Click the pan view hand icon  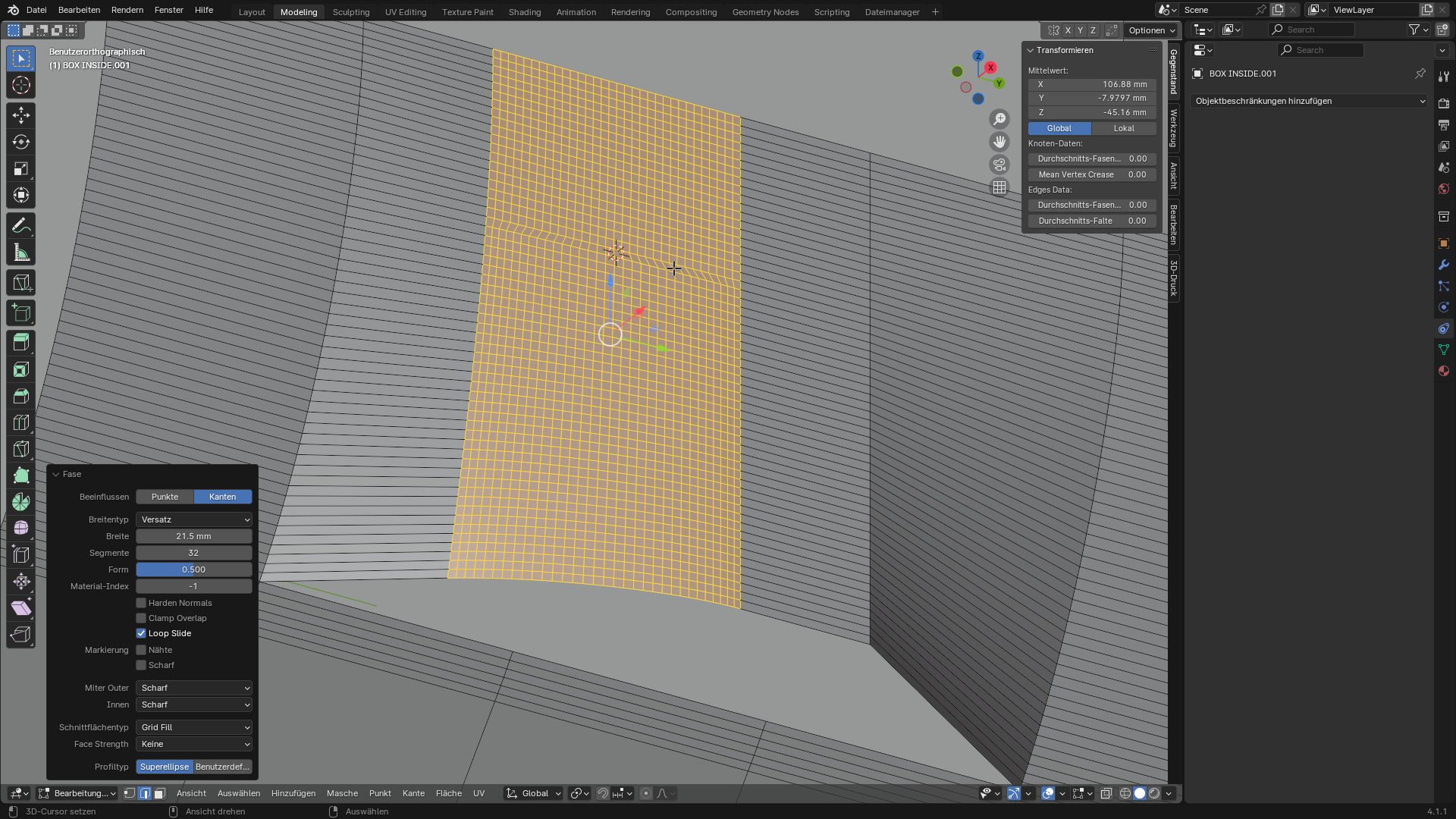click(x=999, y=142)
